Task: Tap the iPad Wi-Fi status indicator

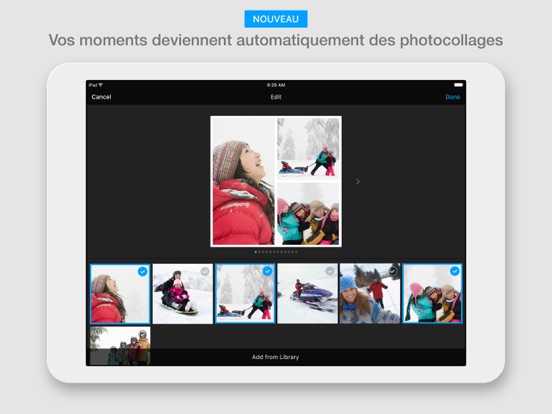Action: [96, 85]
